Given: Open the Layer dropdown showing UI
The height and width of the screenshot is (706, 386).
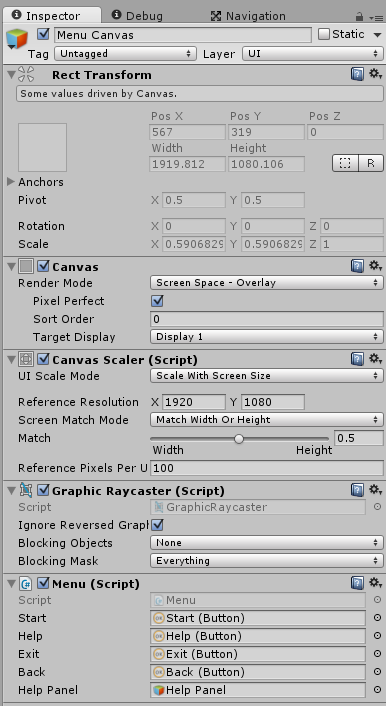Looking at the screenshot, I should coord(313,54).
